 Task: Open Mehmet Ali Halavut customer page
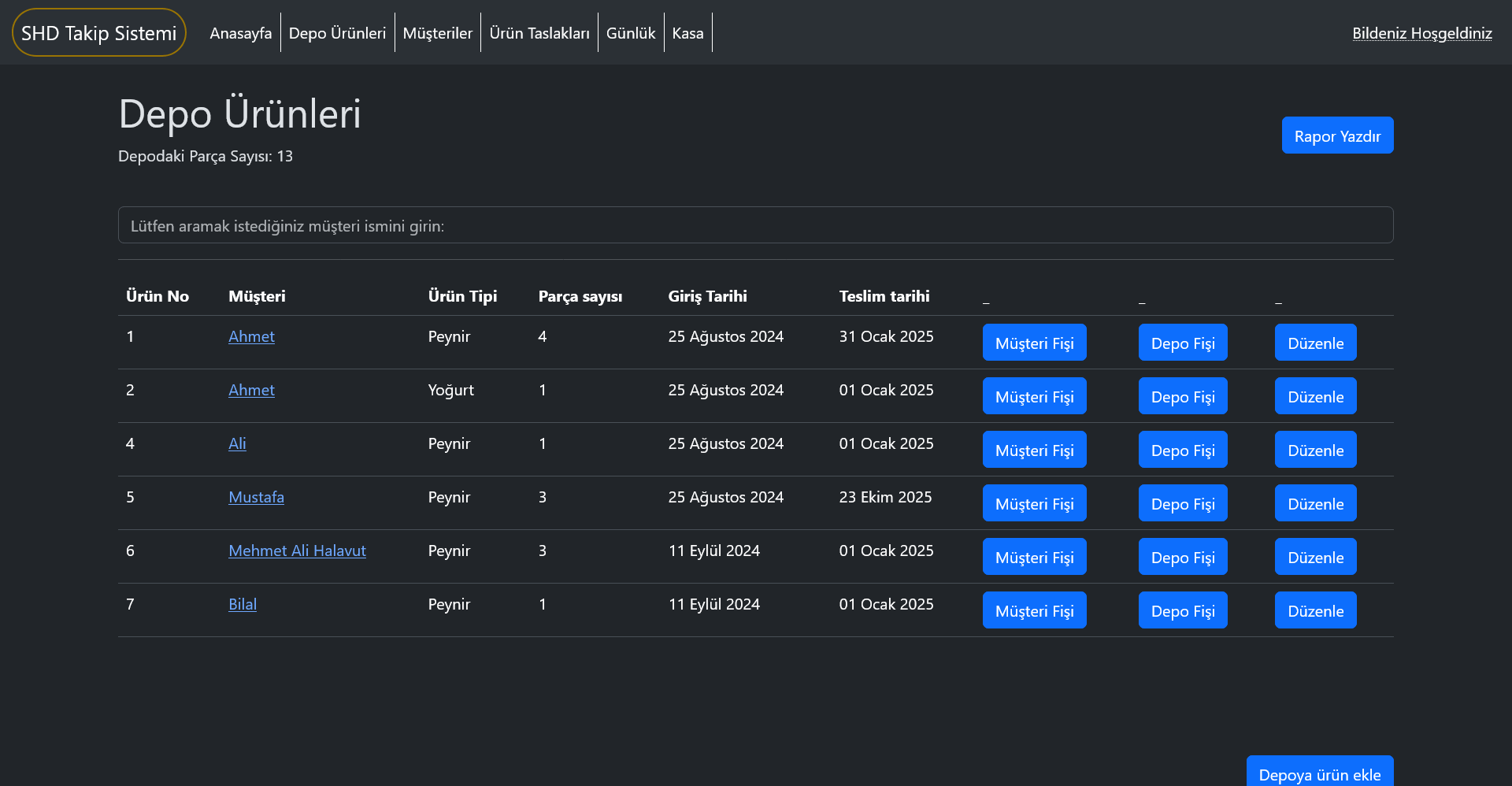tap(297, 551)
